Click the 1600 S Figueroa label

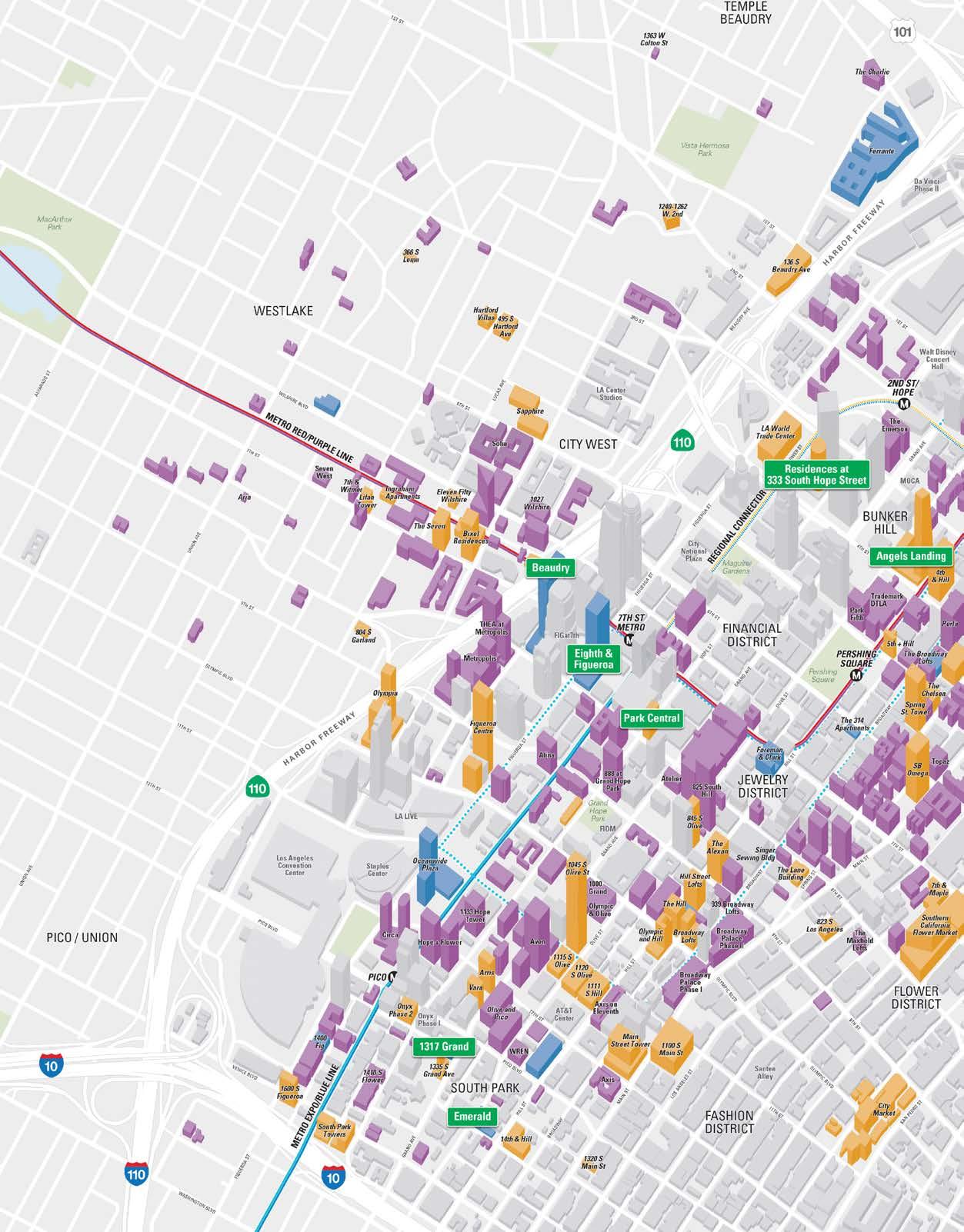(x=290, y=1094)
